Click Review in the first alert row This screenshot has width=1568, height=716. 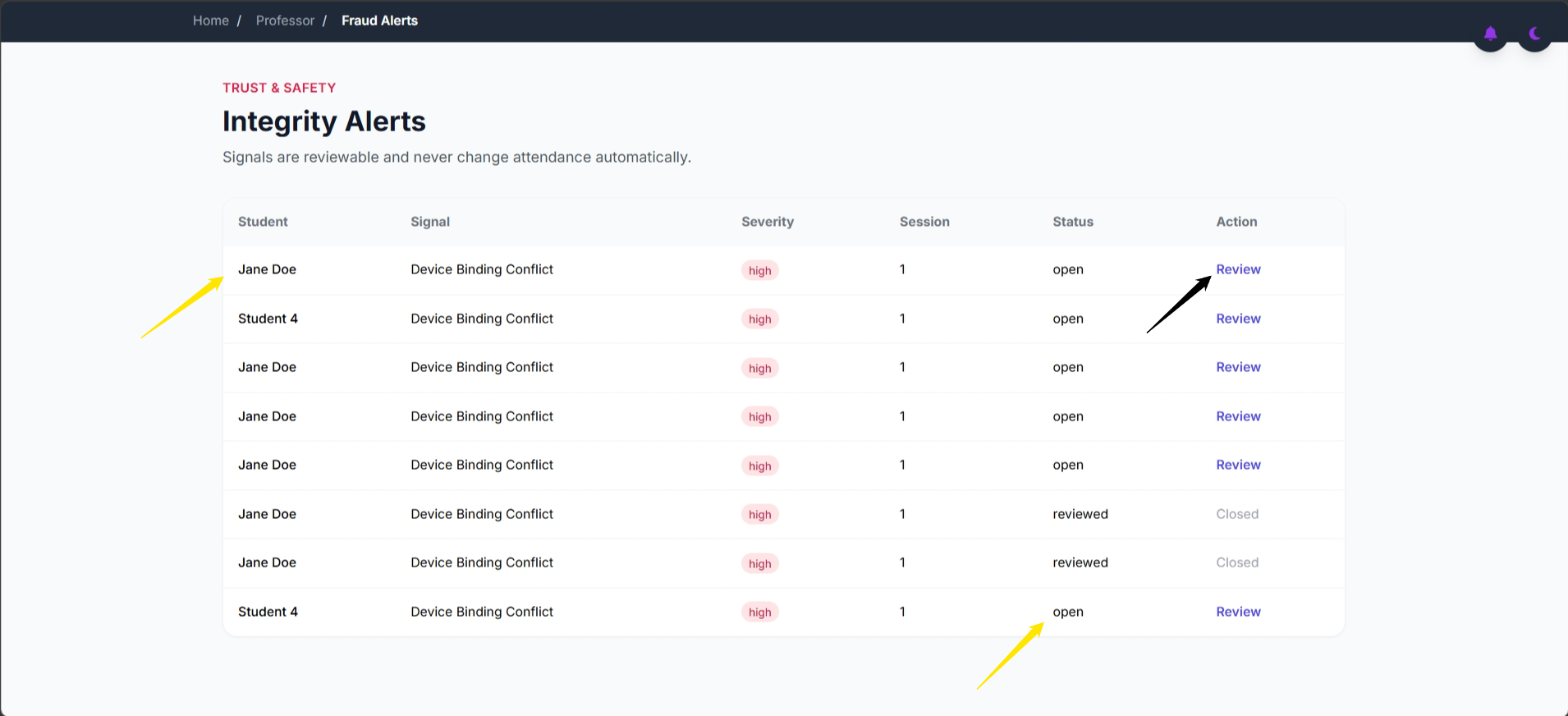(x=1238, y=269)
